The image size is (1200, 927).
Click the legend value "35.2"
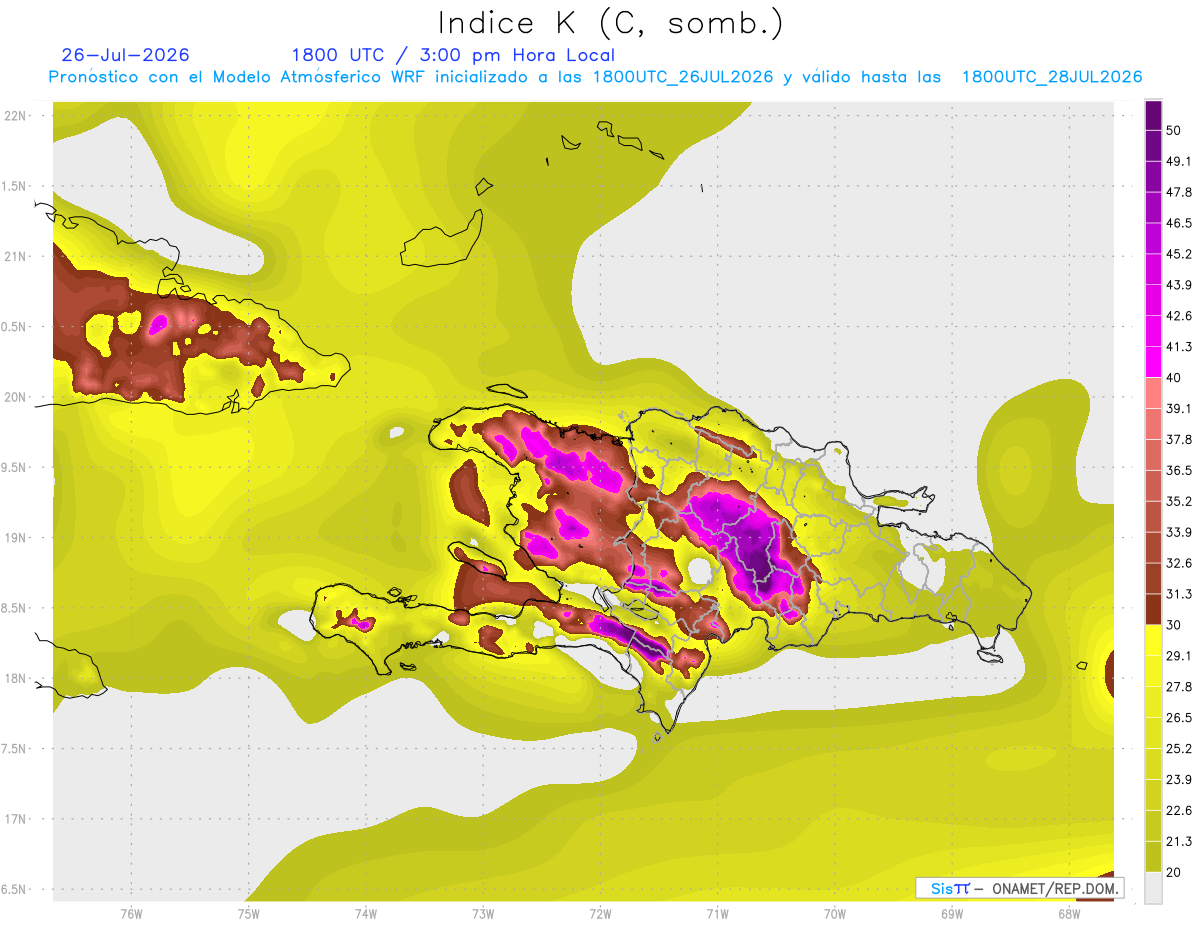(1178, 501)
